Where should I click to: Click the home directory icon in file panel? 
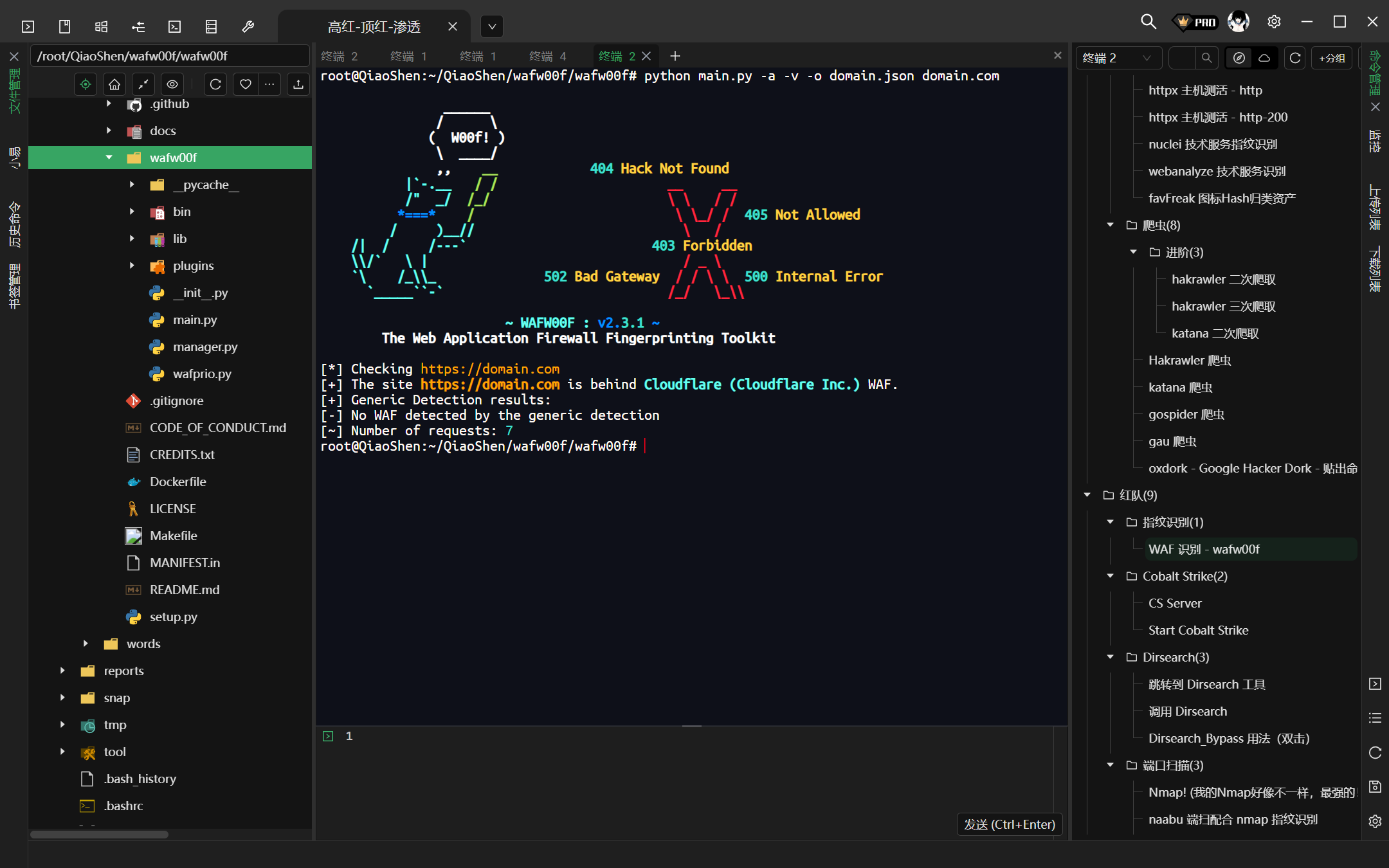pyautogui.click(x=114, y=84)
